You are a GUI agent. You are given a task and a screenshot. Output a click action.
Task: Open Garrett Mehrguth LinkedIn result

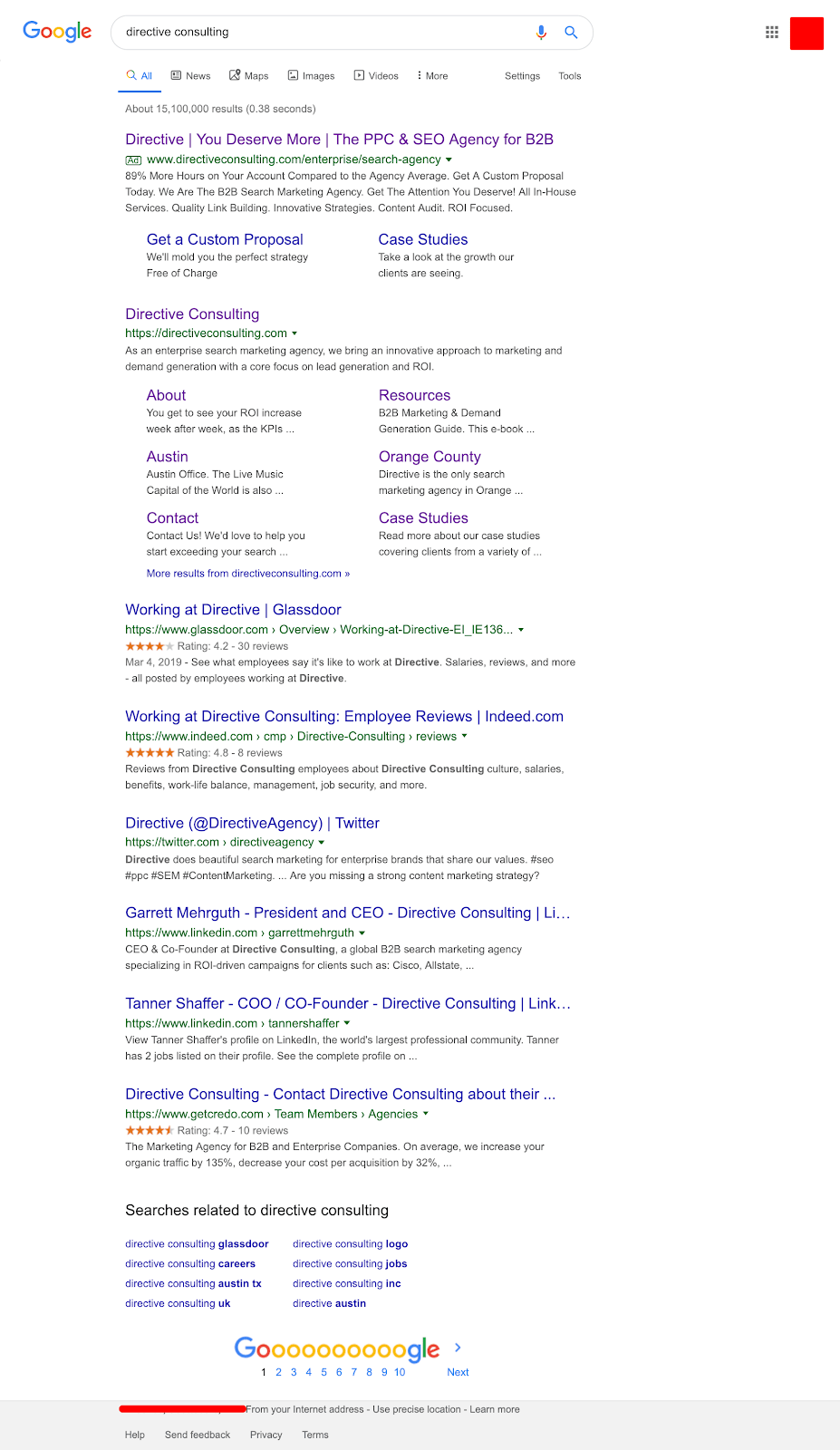(348, 913)
